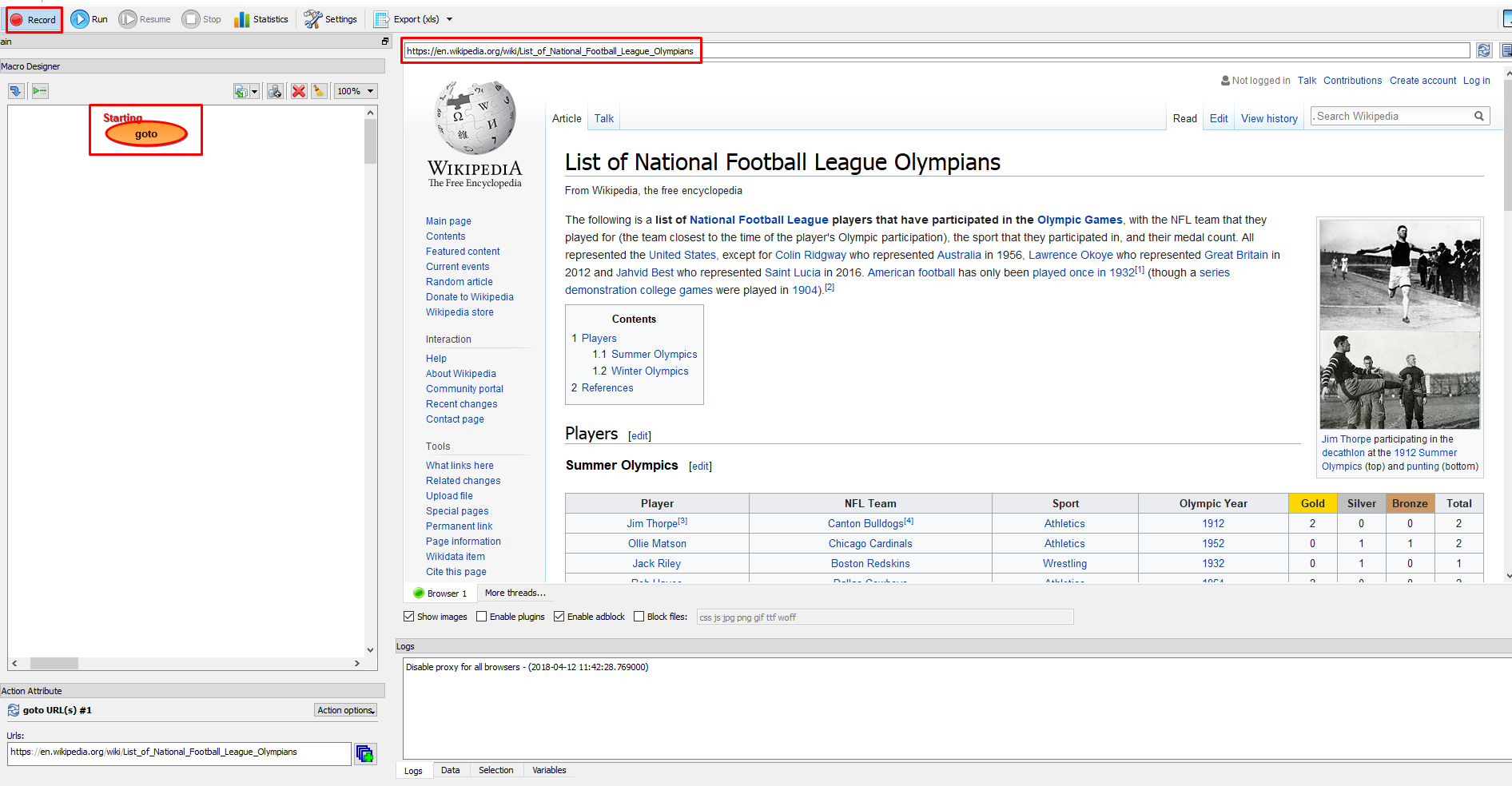This screenshot has width=1512, height=786.
Task: Click the designer scroll left arrow
Action: click(14, 663)
